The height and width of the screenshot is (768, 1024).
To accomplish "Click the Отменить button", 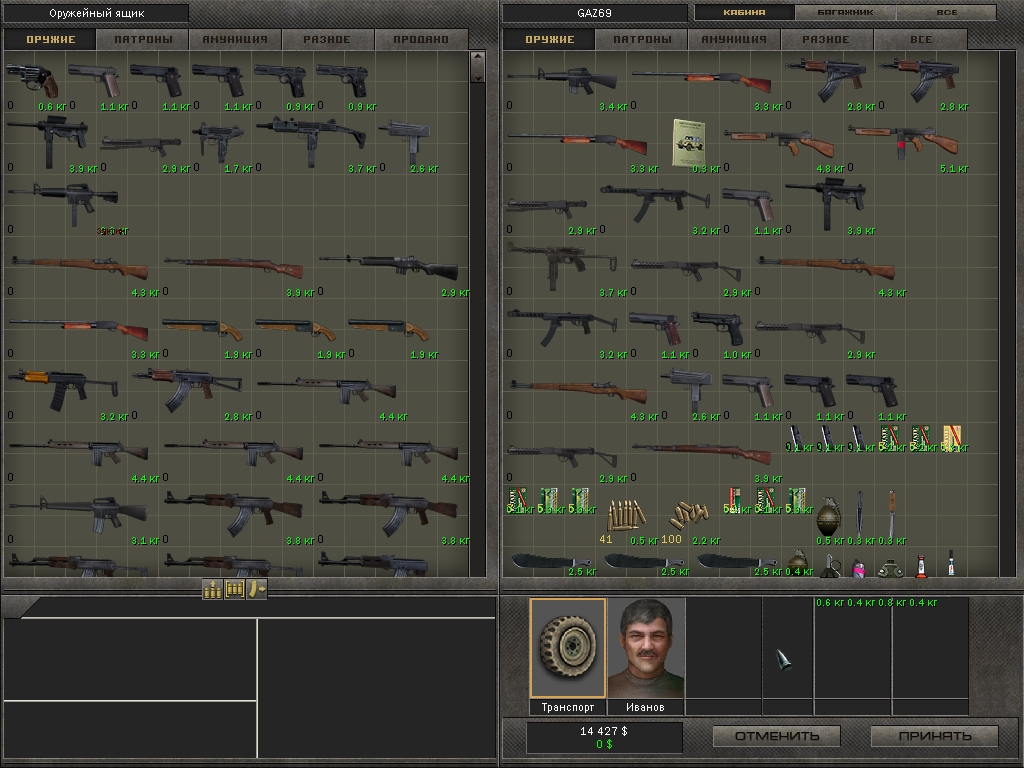I will [775, 735].
